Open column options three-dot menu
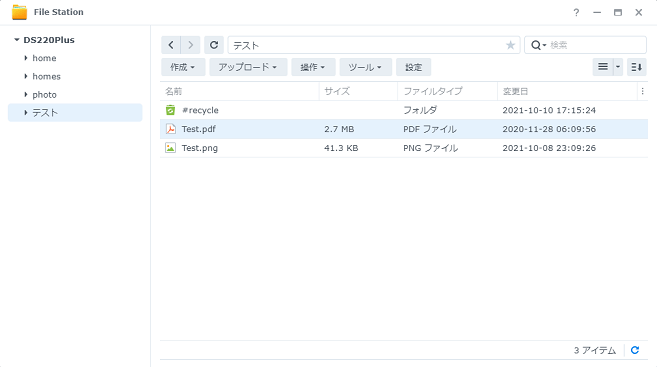The height and width of the screenshot is (367, 657). click(x=642, y=91)
